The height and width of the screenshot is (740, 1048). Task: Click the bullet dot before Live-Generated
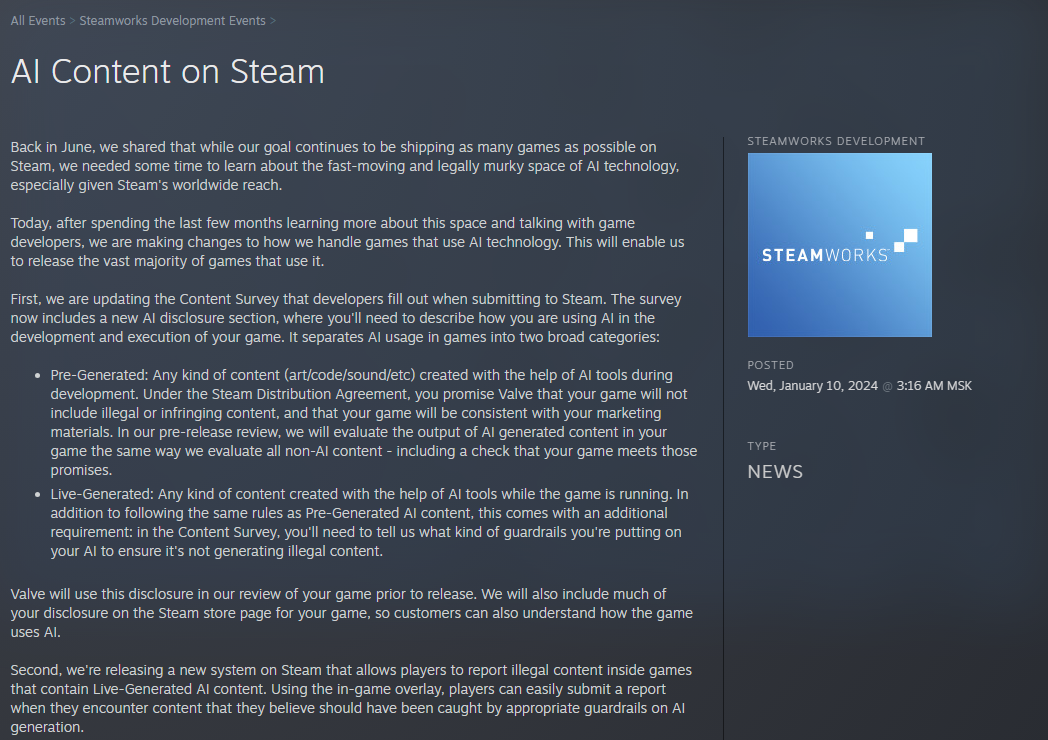[x=37, y=495]
